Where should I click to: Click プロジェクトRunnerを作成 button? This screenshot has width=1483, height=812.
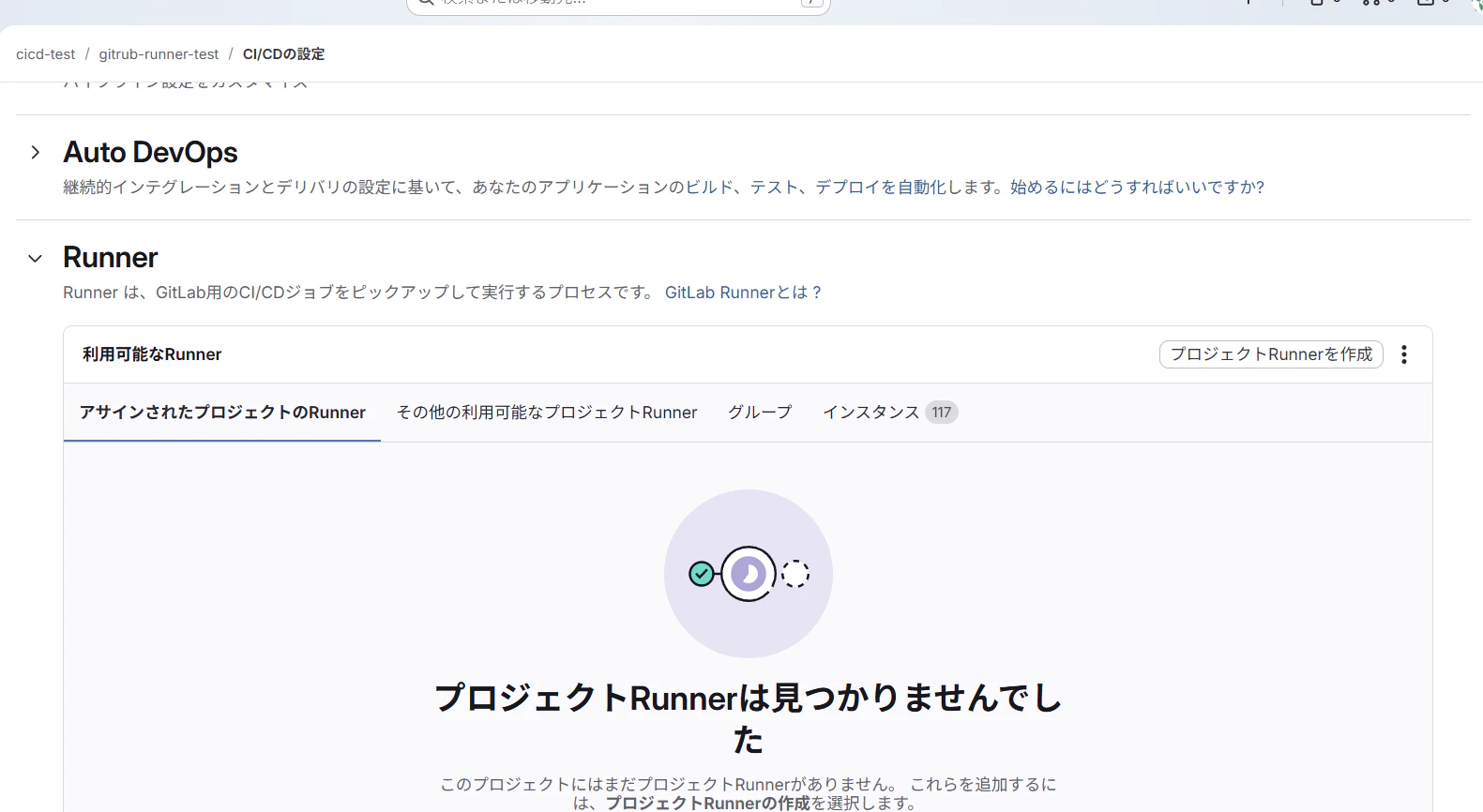point(1271,354)
